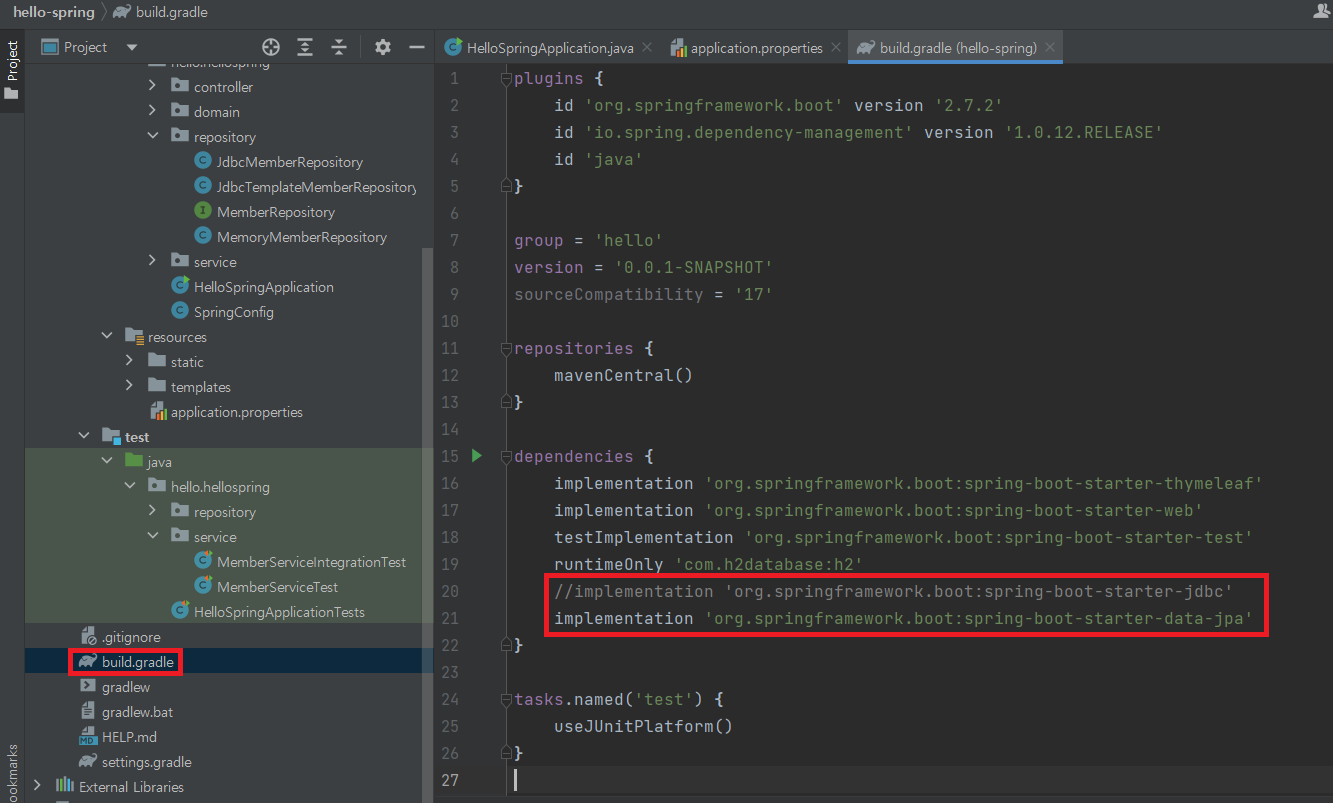The image size is (1333, 803).
Task: Click the Select Opened File target icon
Action: (270, 47)
